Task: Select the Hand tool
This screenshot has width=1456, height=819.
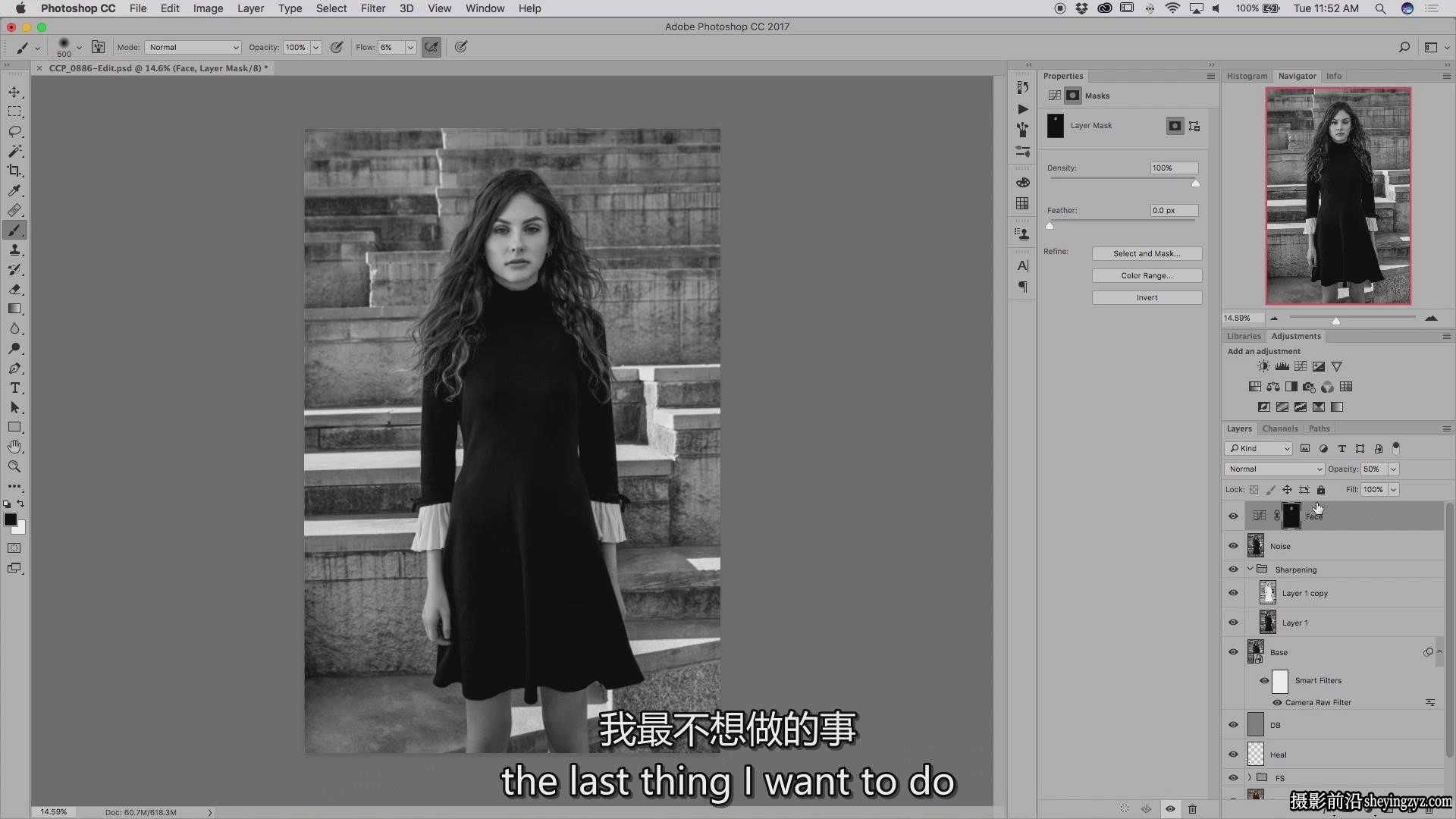Action: (x=14, y=447)
